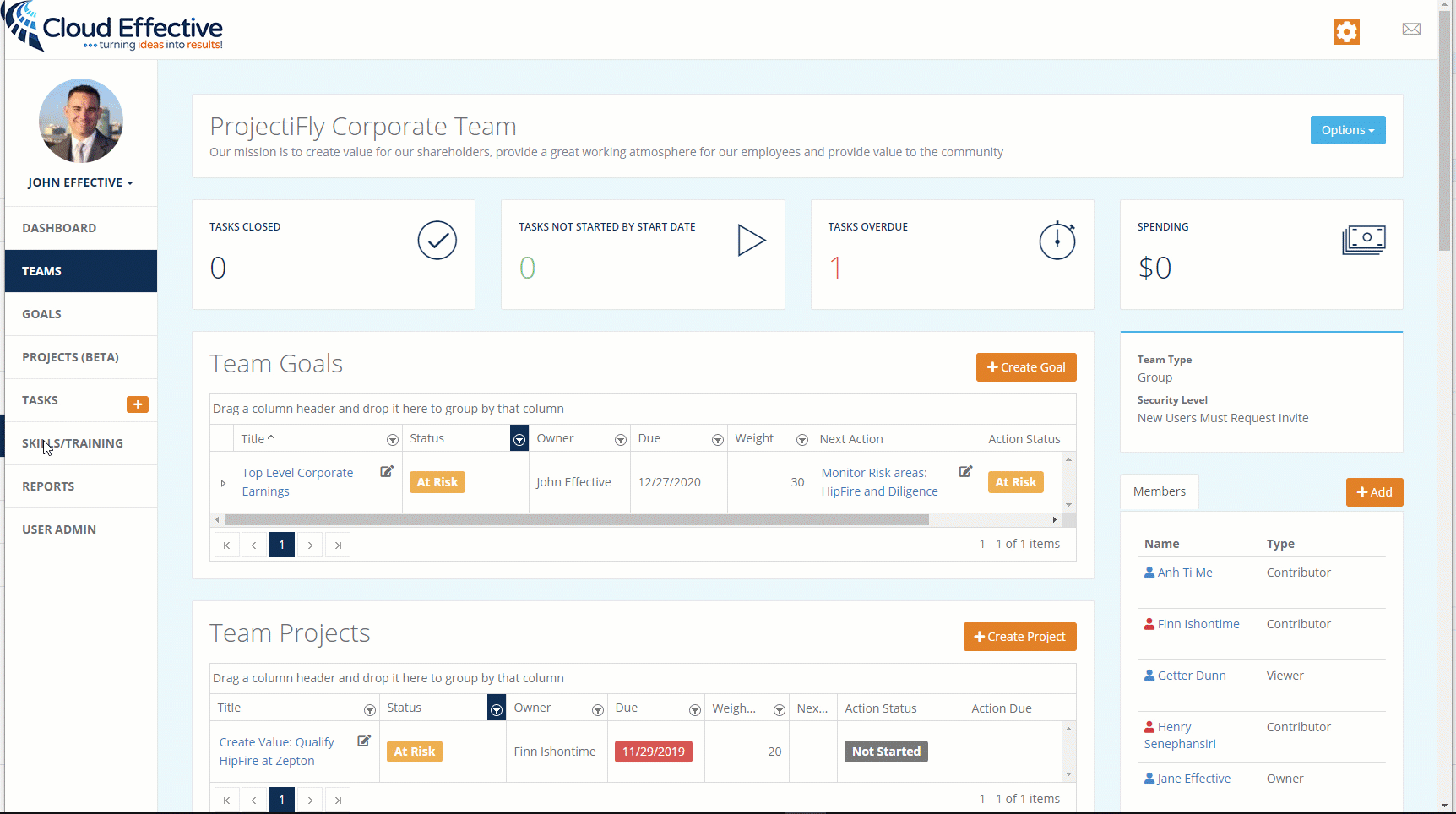This screenshot has height=814, width=1456.
Task: Expand the Top Level Corporate Earnings row
Action: click(223, 483)
